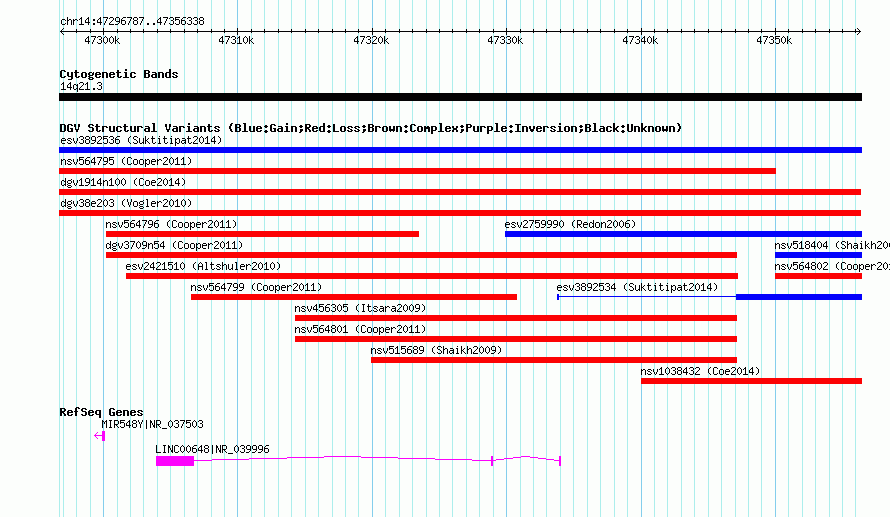
Task: Select the red nsv515689 loss bar
Action: point(554,360)
